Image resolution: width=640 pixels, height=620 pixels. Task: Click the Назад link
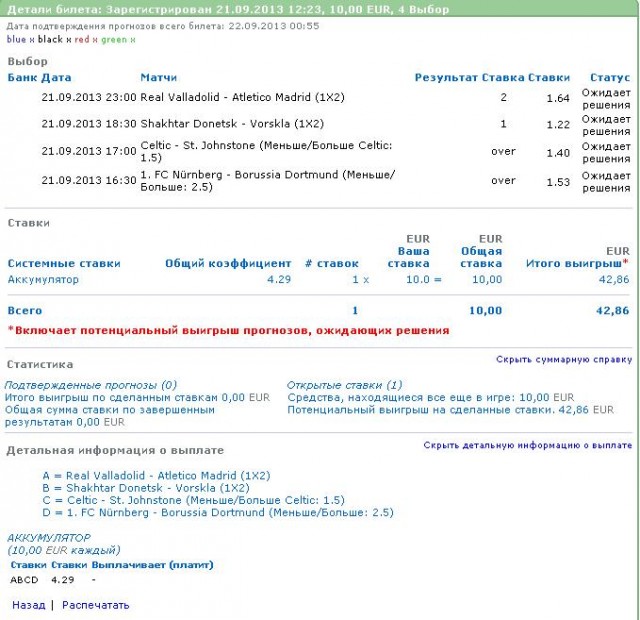tap(28, 605)
